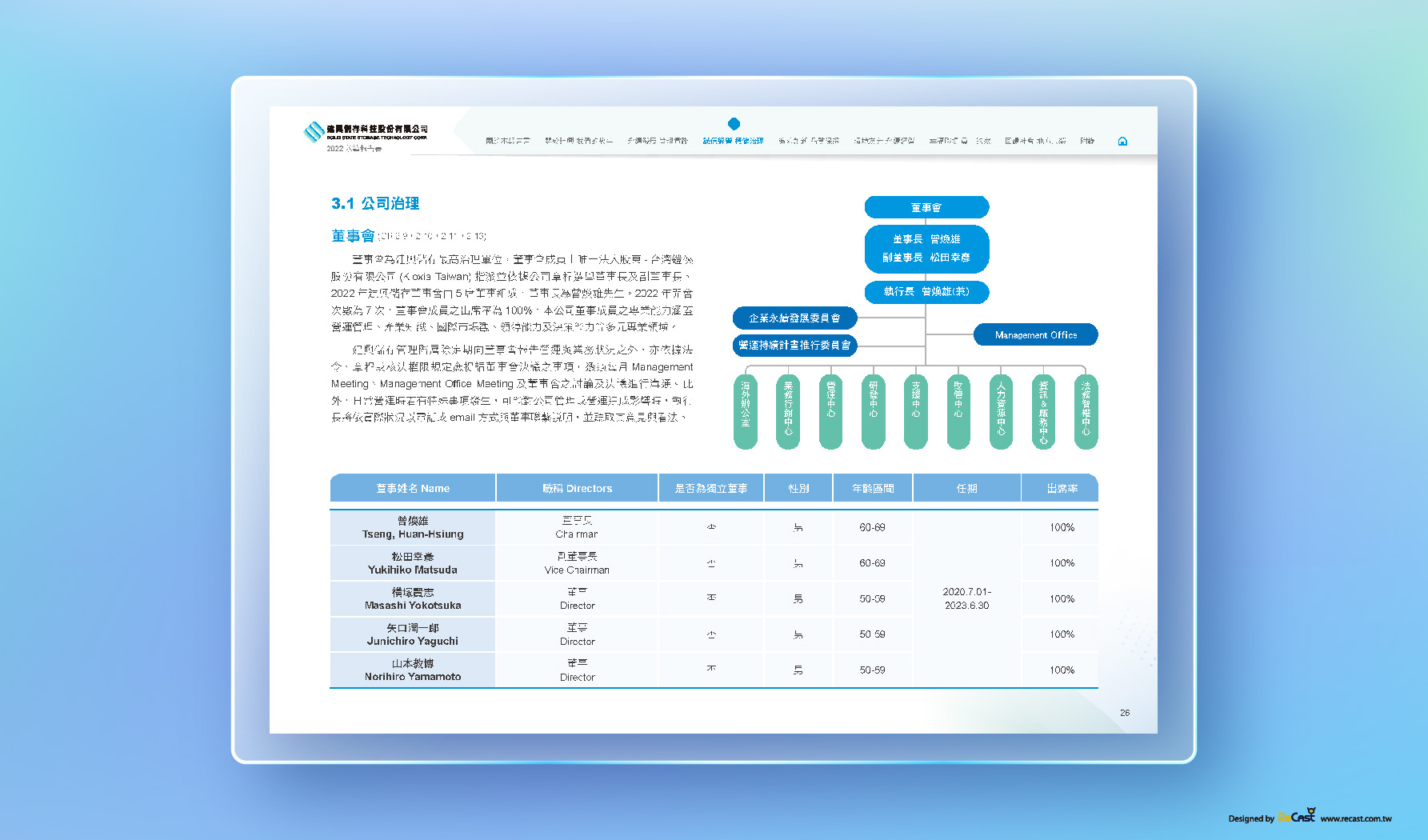
Task: Click the 支援中心 department box
Action: (x=916, y=411)
